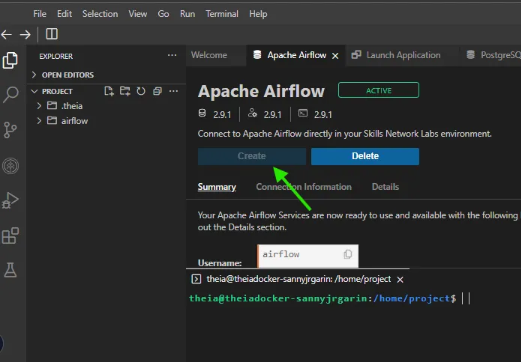The height and width of the screenshot is (362, 521).
Task: Click the blue Delete button
Action: [x=365, y=156]
